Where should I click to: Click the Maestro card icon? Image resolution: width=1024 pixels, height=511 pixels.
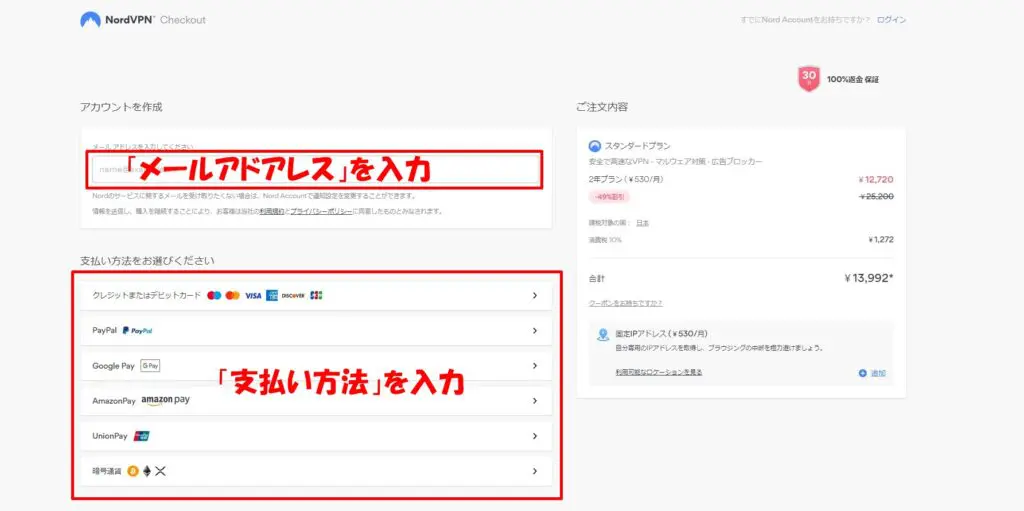[x=214, y=295]
